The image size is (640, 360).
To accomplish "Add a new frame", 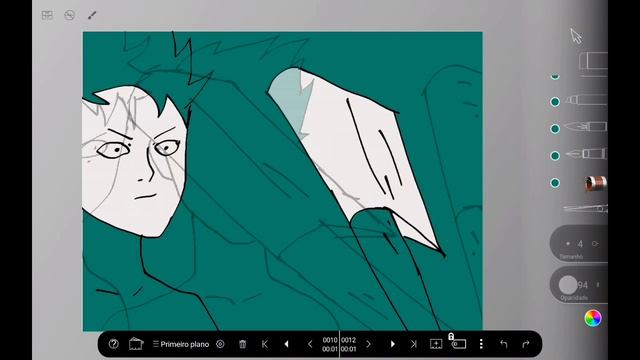I will [x=436, y=344].
